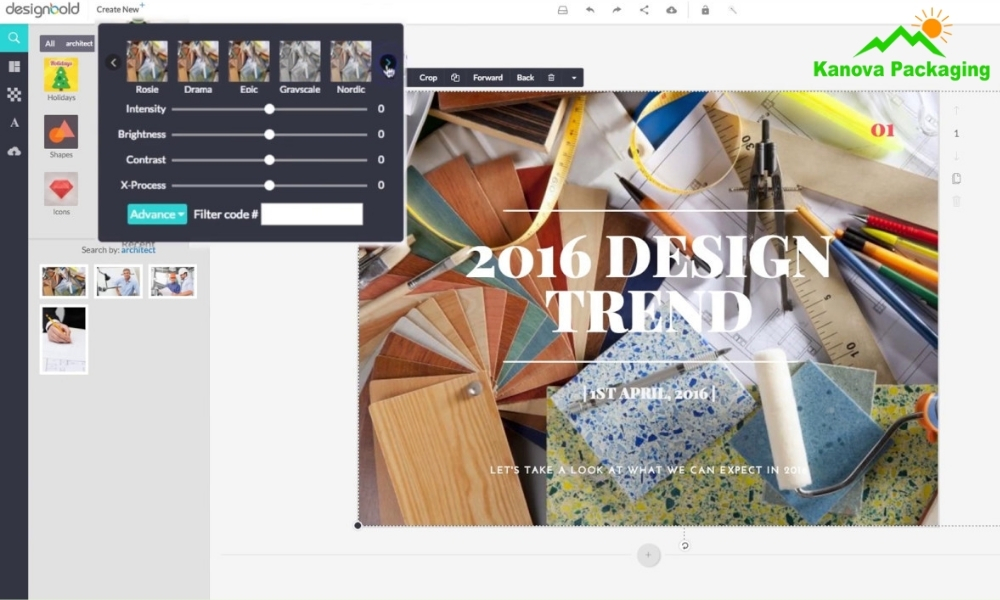This screenshot has width=1000, height=600.
Task: Show previous filters with left chevron
Action: [x=113, y=62]
